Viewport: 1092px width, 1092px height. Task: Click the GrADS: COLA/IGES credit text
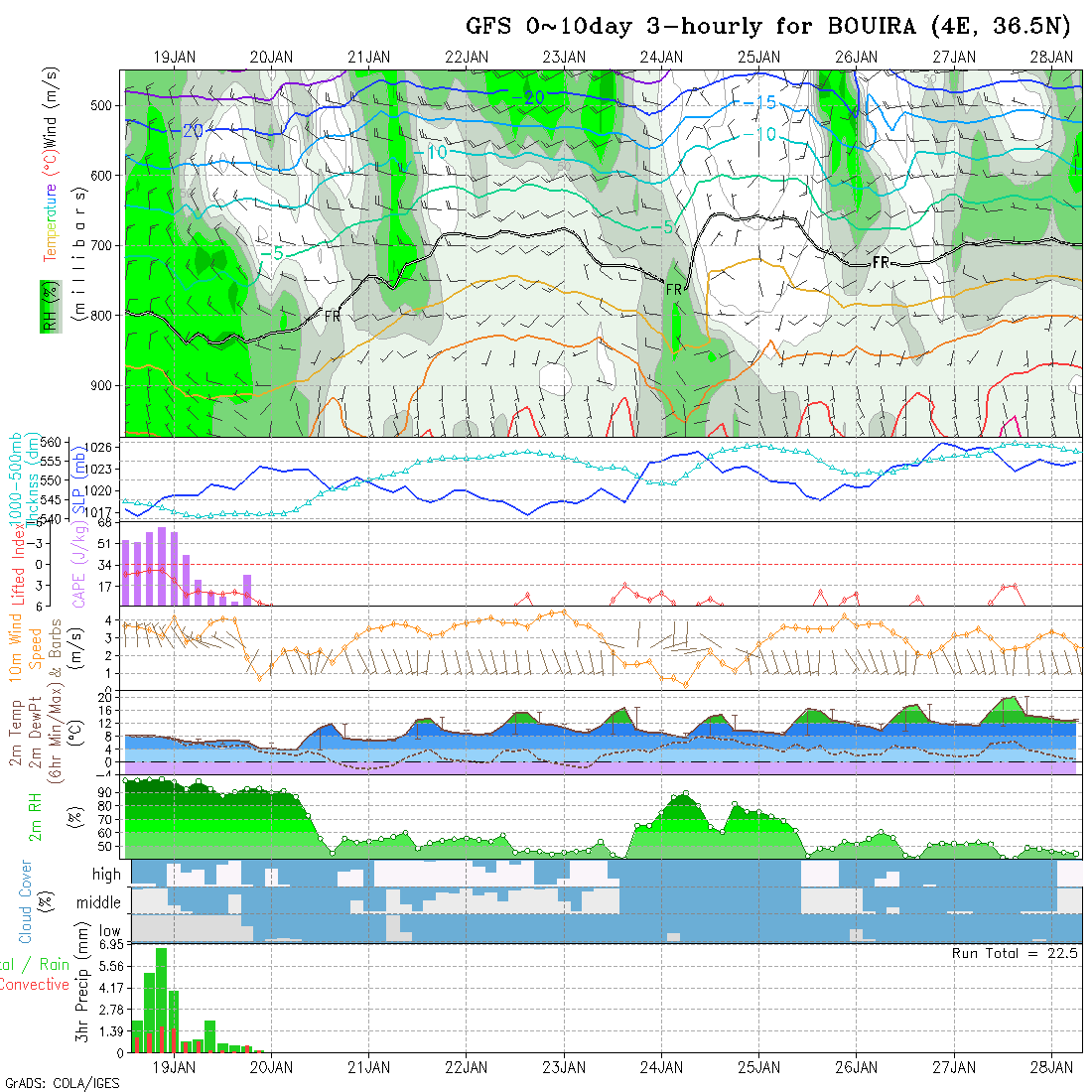(62, 1083)
